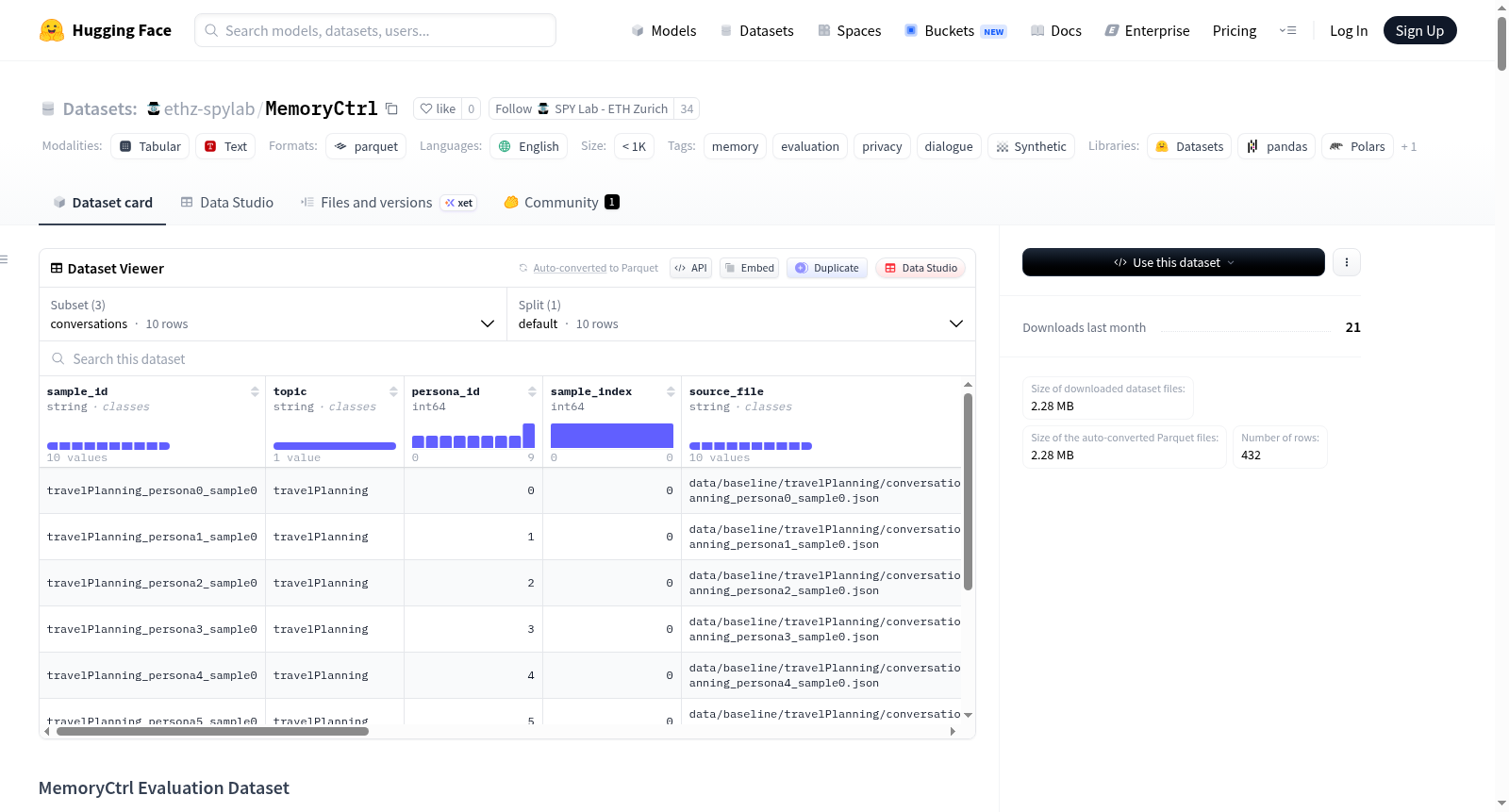Click the Embed button
This screenshot has height=812, width=1509.
pyautogui.click(x=750, y=268)
